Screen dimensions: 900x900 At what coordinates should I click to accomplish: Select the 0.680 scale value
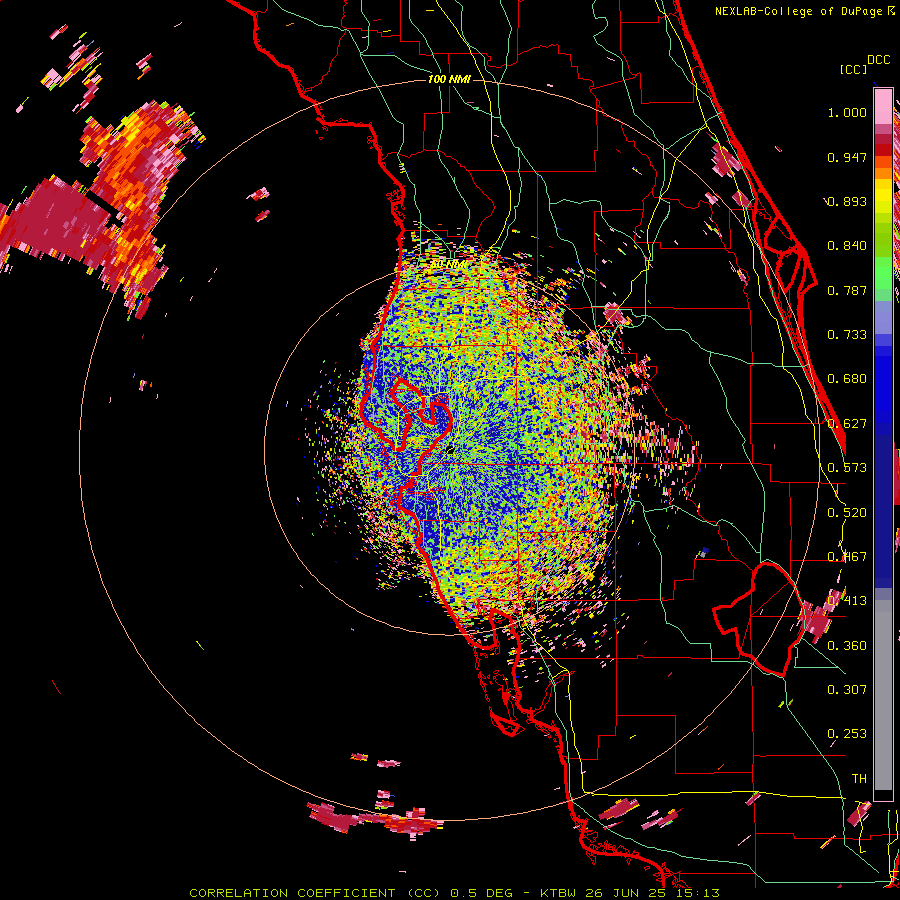pos(847,379)
